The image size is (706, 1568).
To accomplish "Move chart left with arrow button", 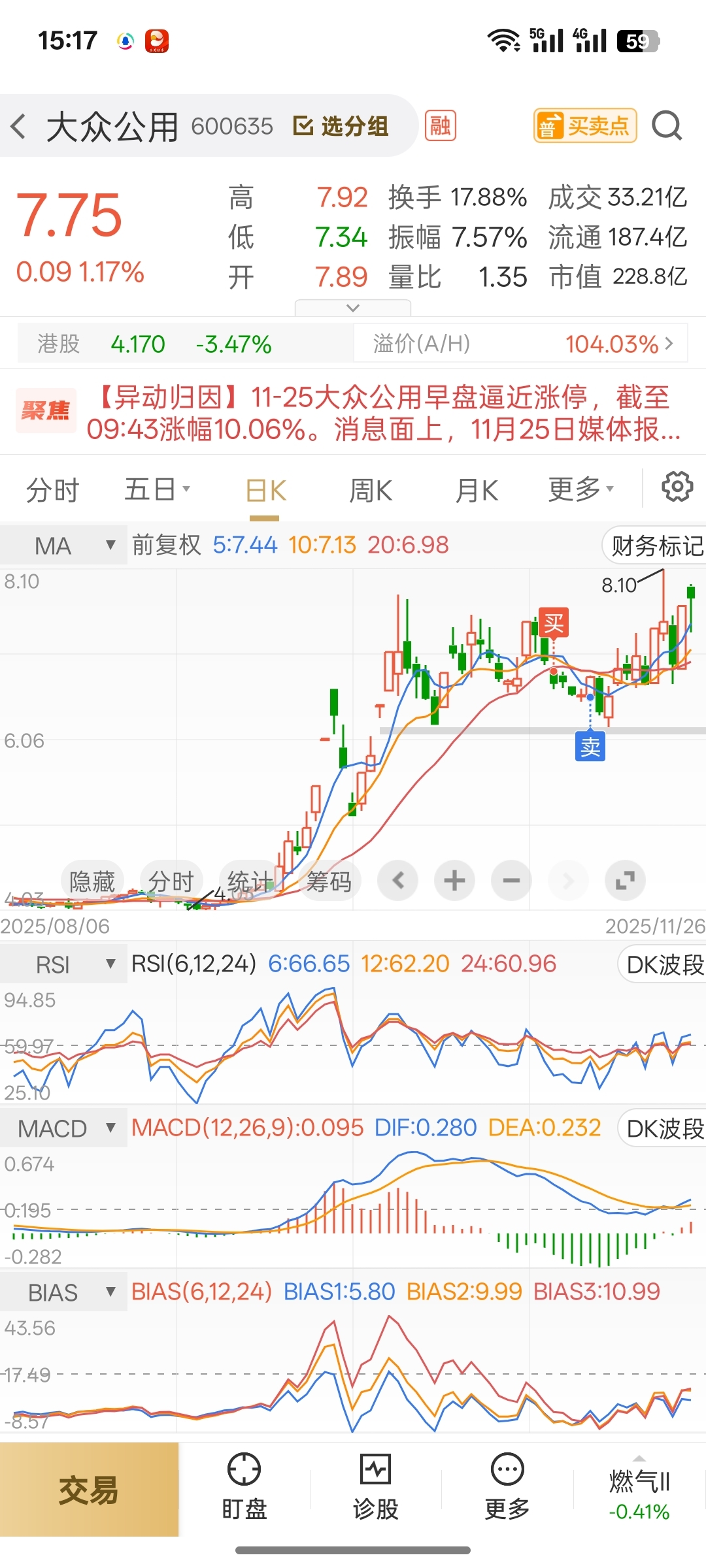I will point(397,881).
